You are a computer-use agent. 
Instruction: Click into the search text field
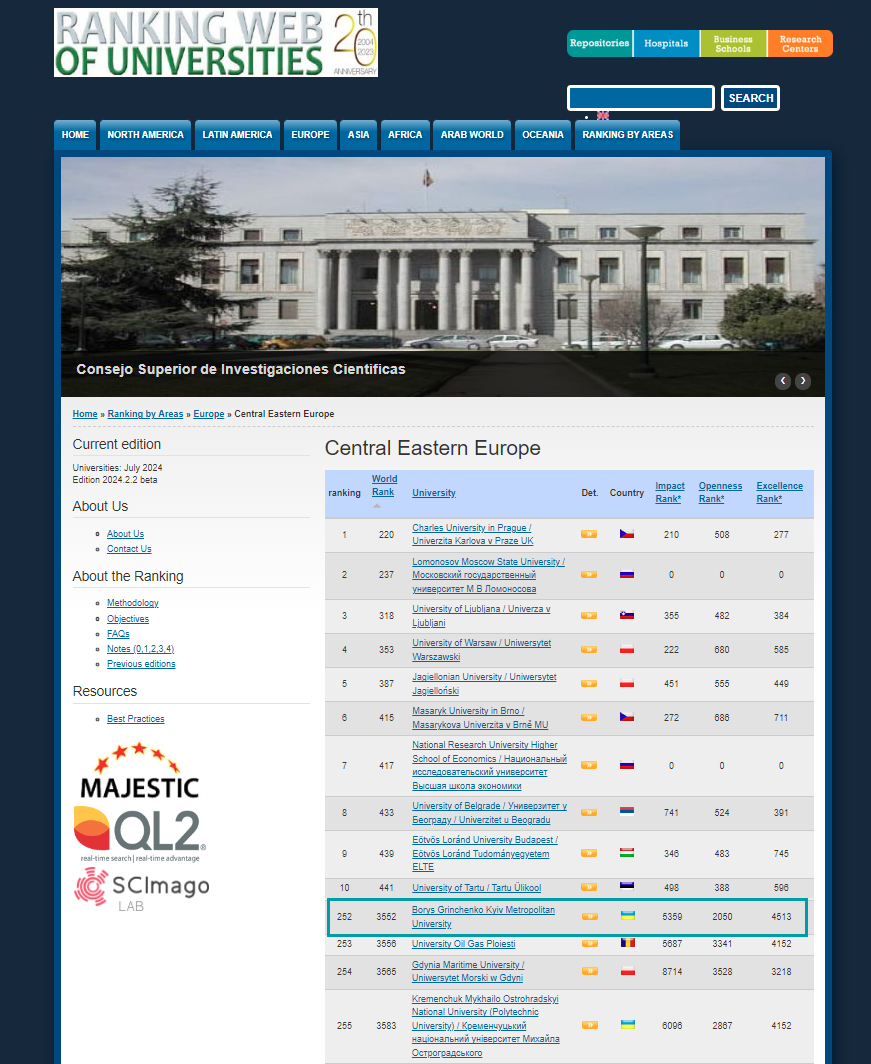tap(640, 98)
